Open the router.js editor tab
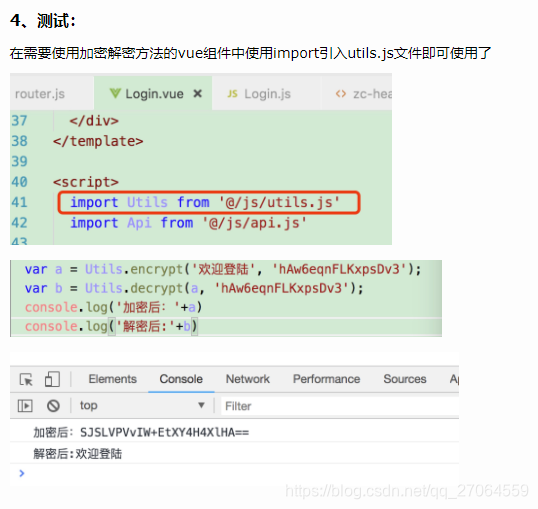 click(51, 93)
